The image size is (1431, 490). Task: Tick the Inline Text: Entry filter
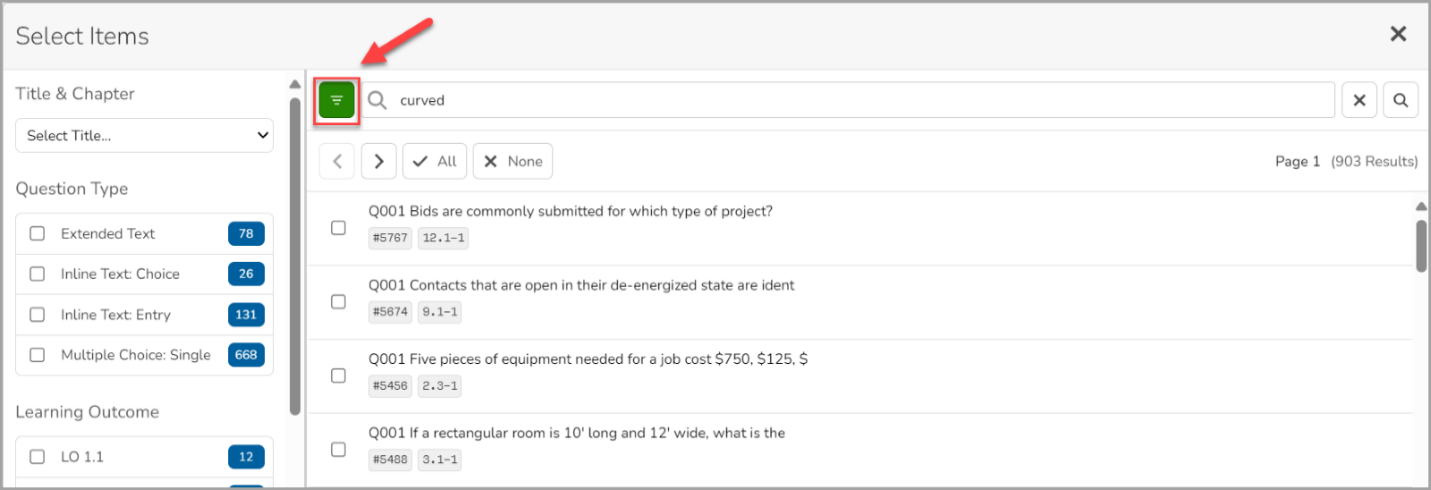pyautogui.click(x=37, y=314)
